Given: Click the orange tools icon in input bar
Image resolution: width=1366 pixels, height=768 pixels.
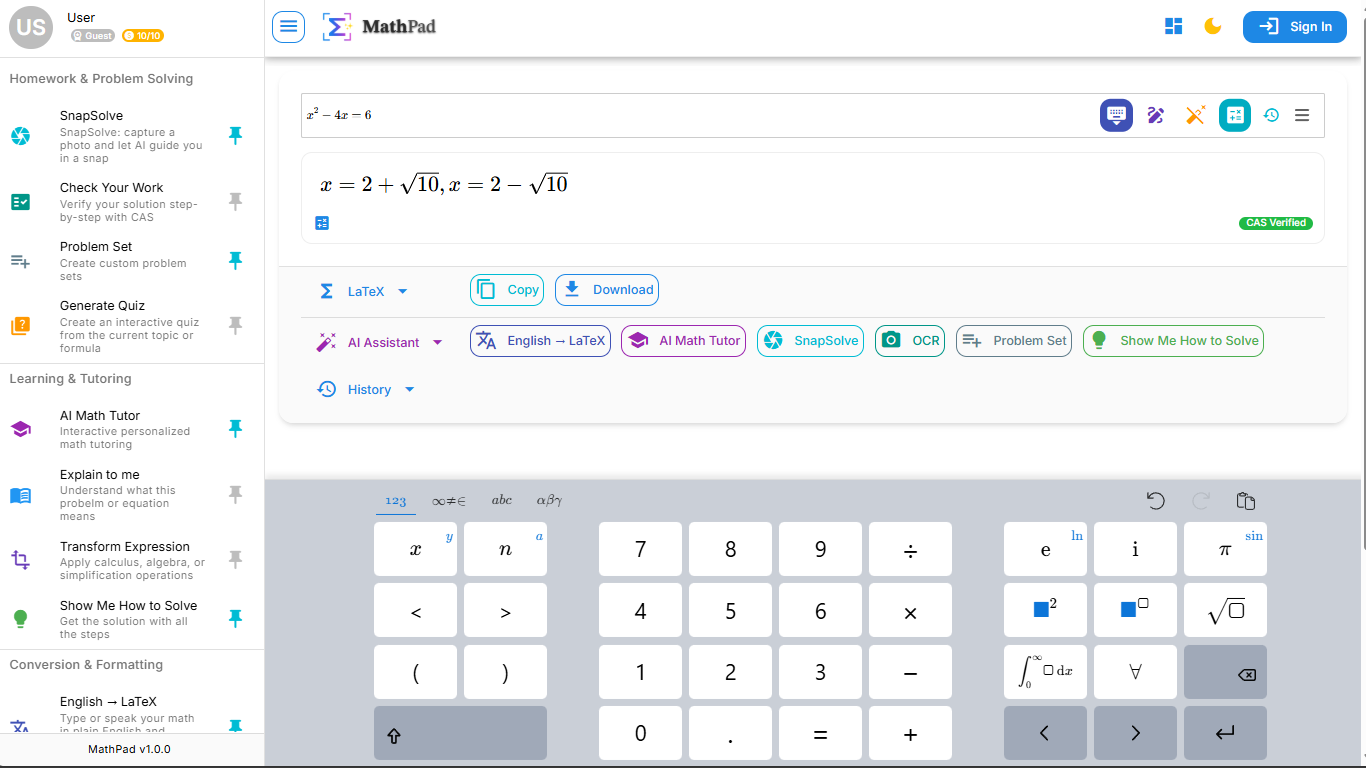Looking at the screenshot, I should pyautogui.click(x=1195, y=115).
